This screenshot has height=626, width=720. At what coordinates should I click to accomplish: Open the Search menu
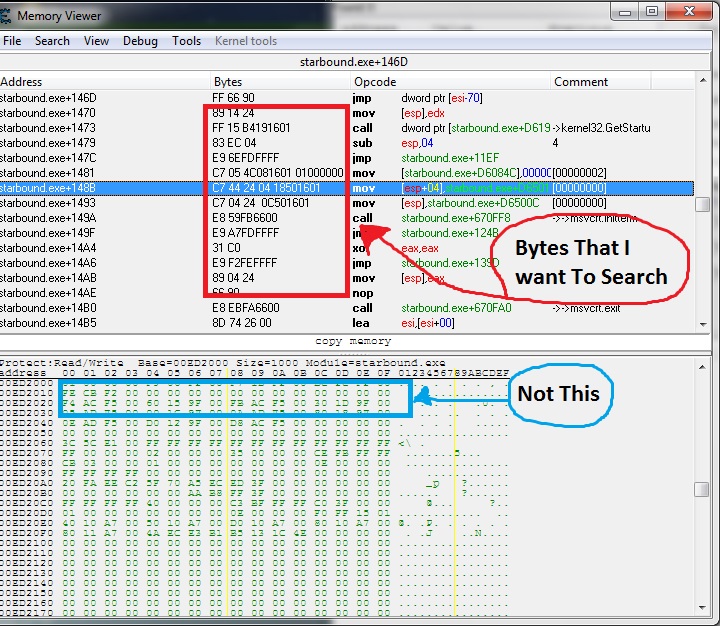coord(52,41)
